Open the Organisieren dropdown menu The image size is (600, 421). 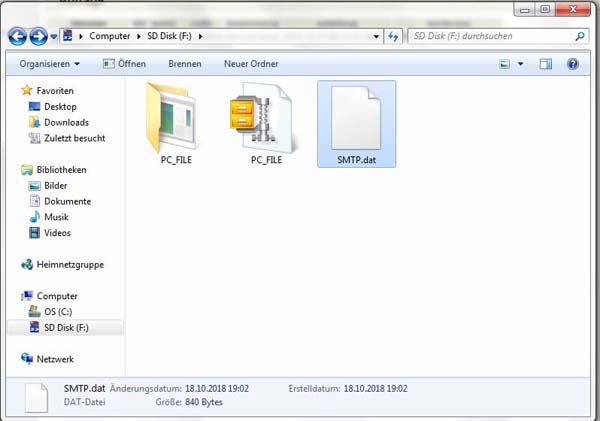click(x=50, y=64)
